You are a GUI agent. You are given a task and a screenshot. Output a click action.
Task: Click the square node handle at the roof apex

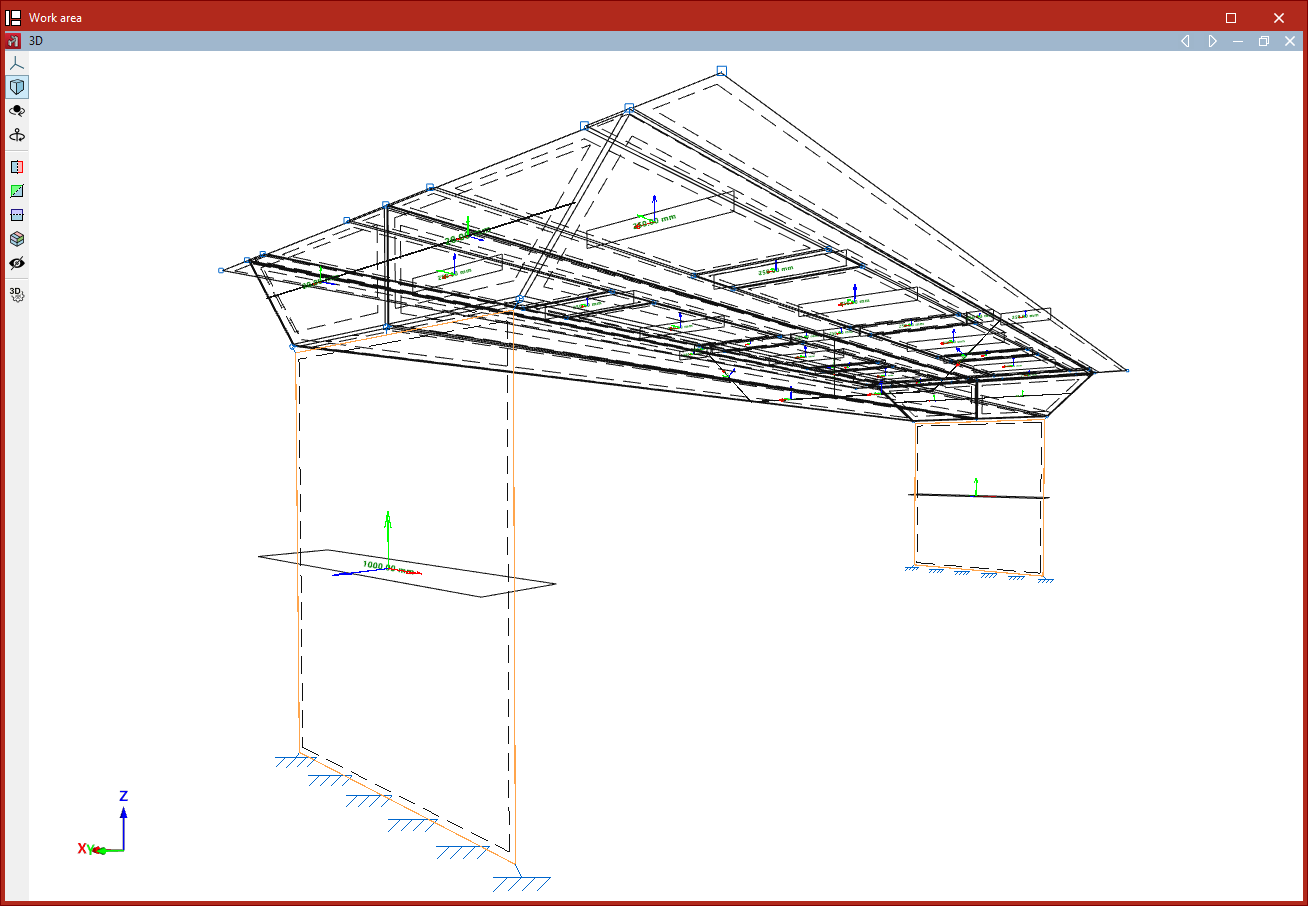(x=722, y=70)
